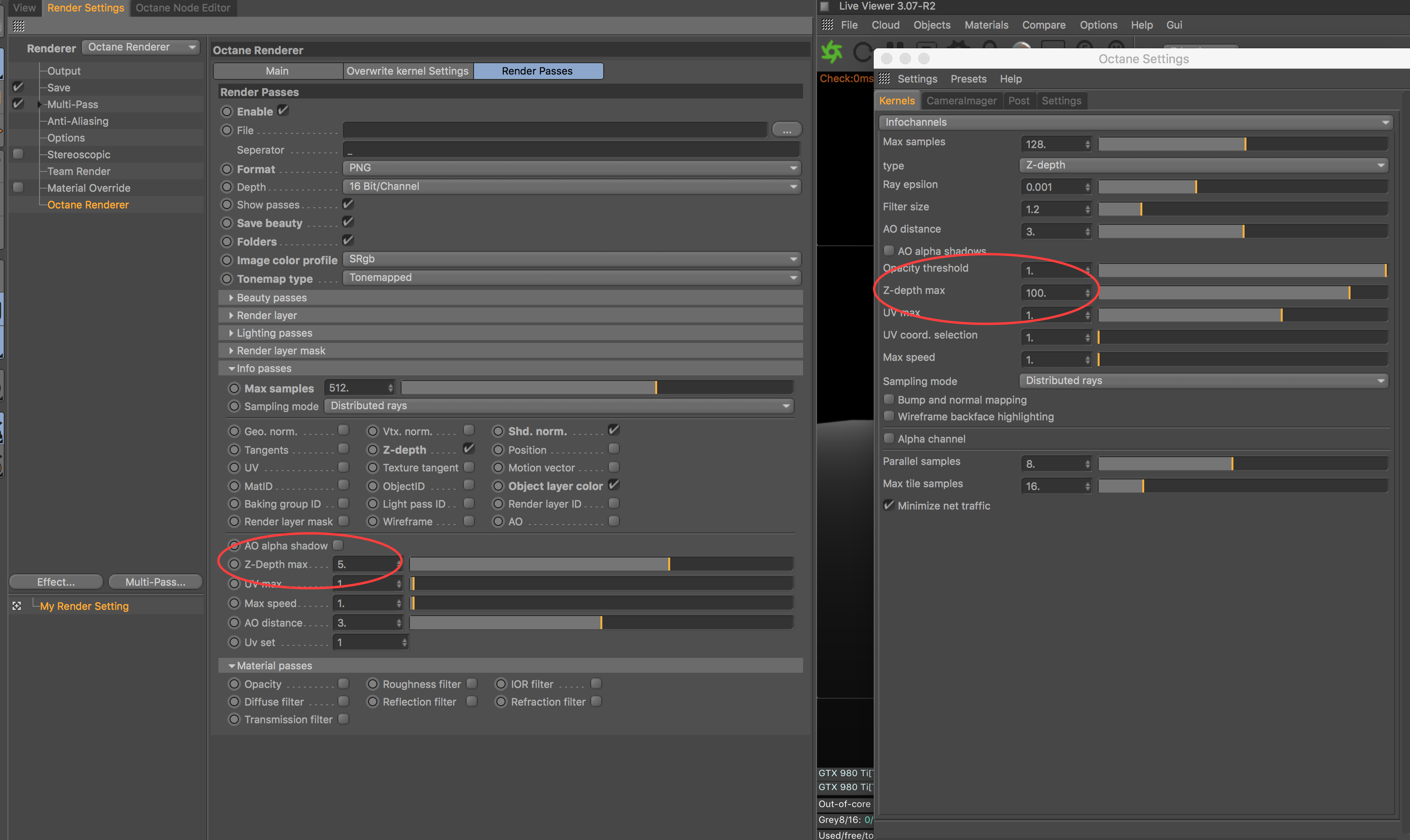The height and width of the screenshot is (840, 1410).
Task: Click the Effect... button
Action: point(55,582)
